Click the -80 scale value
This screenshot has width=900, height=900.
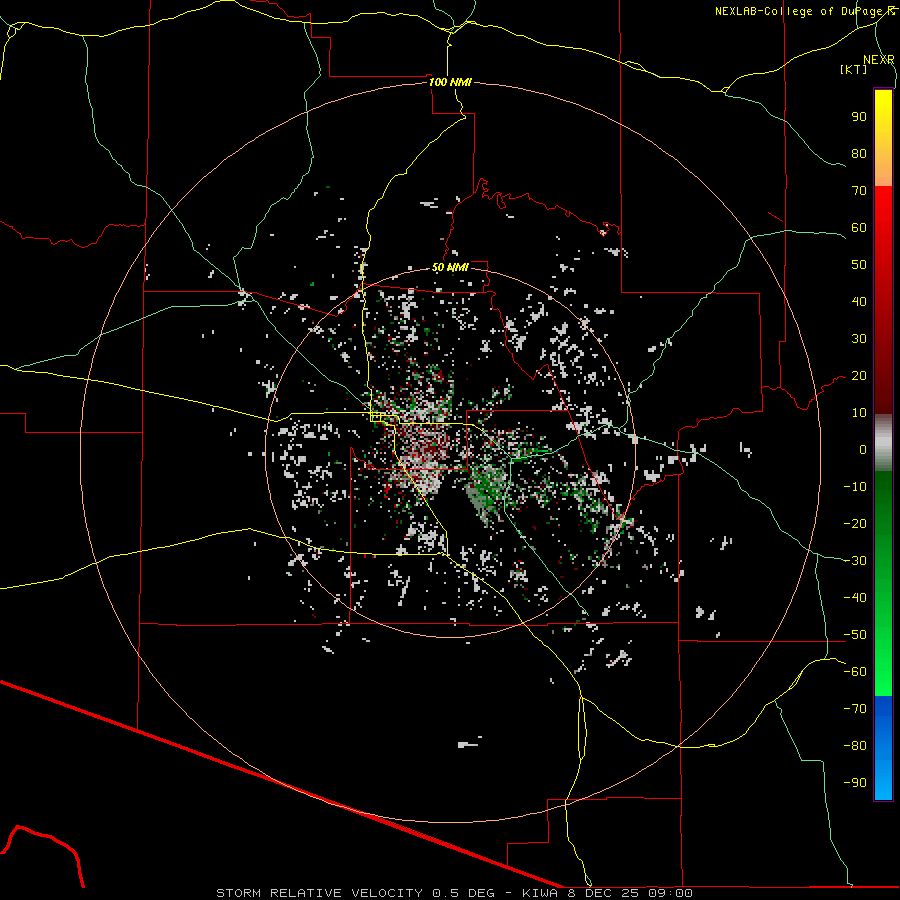(x=855, y=746)
